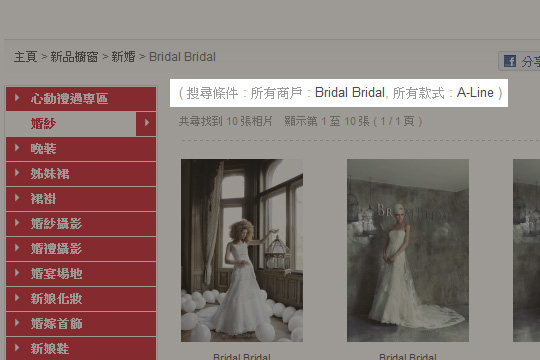Image resolution: width=540 pixels, height=360 pixels.
Task: Expand the arrow next to 婚紗攝影
Action: (17, 223)
